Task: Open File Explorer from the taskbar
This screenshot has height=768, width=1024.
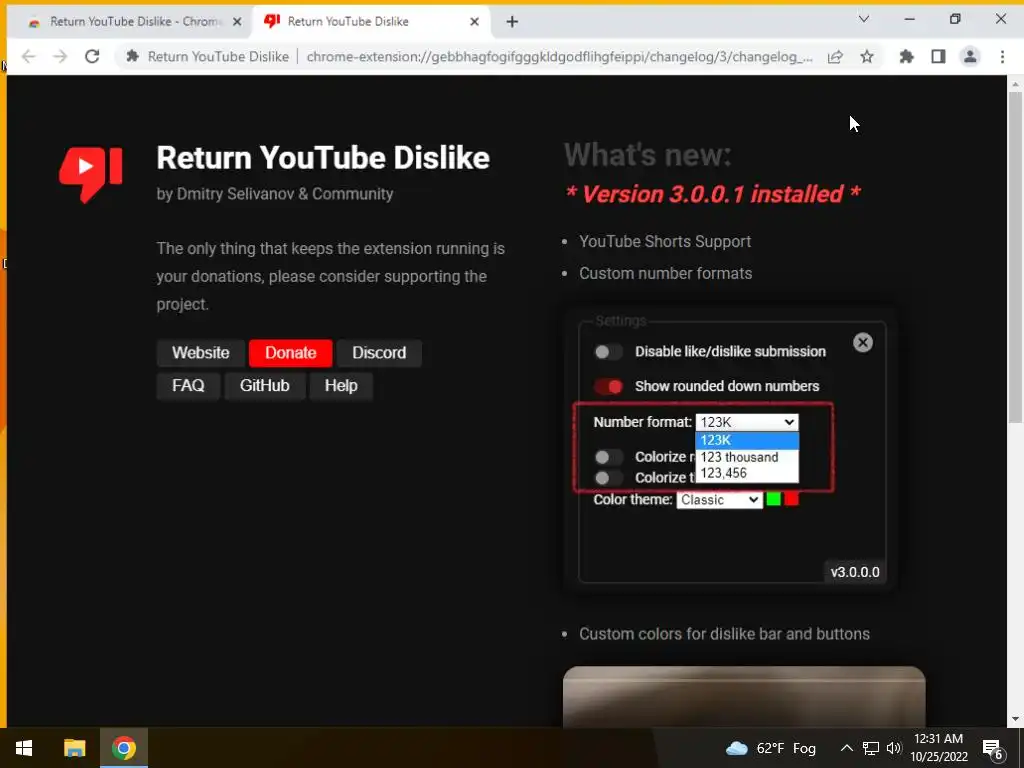Action: tap(74, 748)
